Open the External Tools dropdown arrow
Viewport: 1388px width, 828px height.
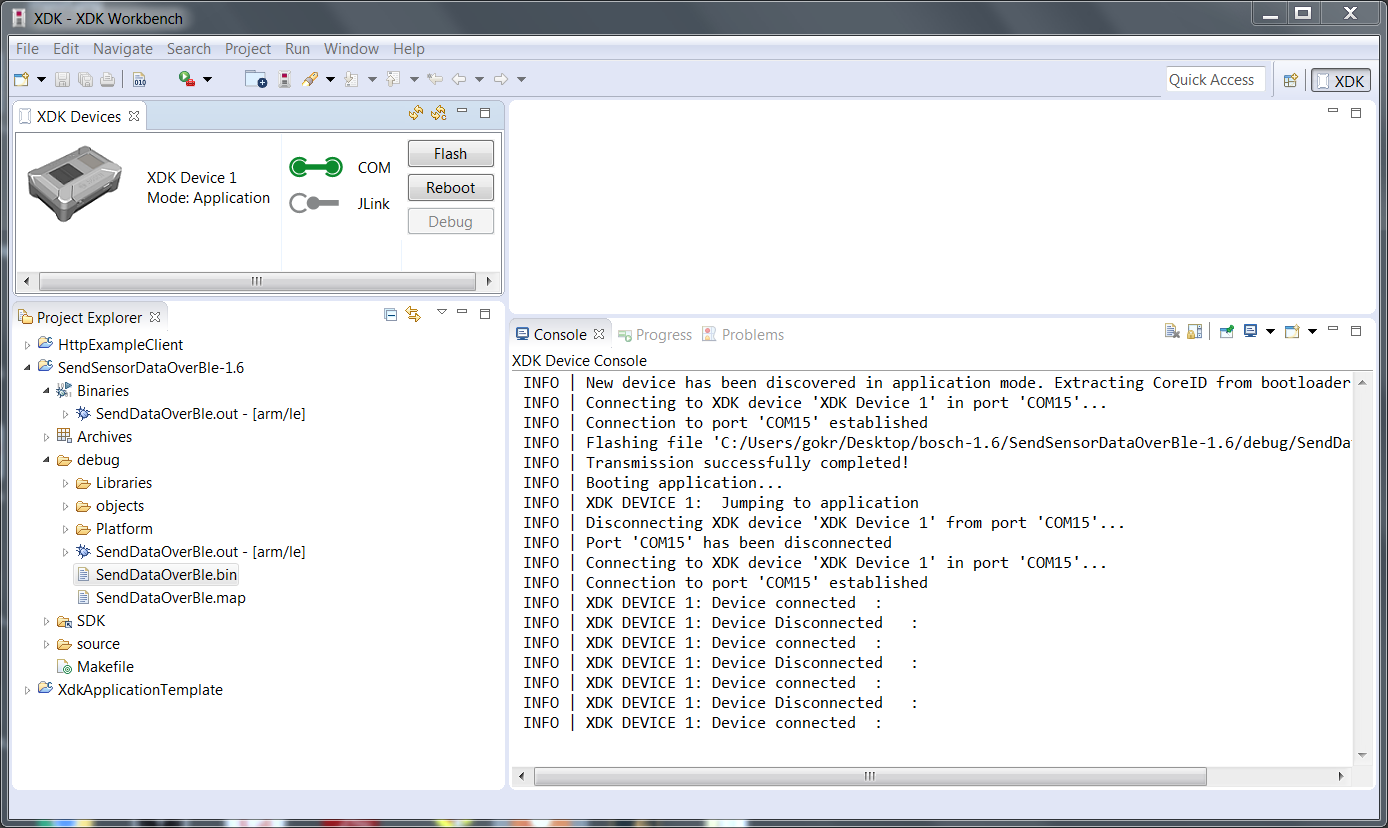click(x=208, y=79)
